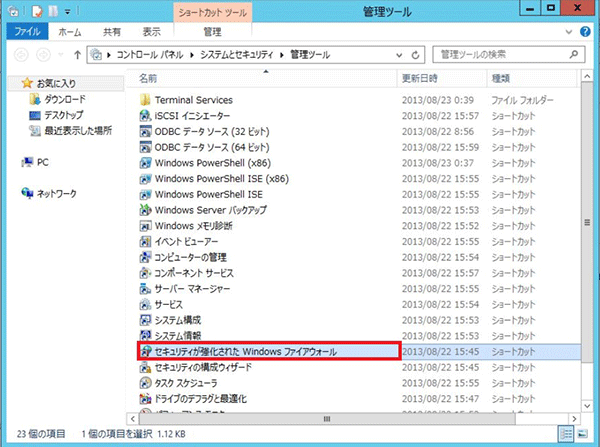
Task: Click the vertical scrollbar thumb
Action: pyautogui.click(x=587, y=222)
